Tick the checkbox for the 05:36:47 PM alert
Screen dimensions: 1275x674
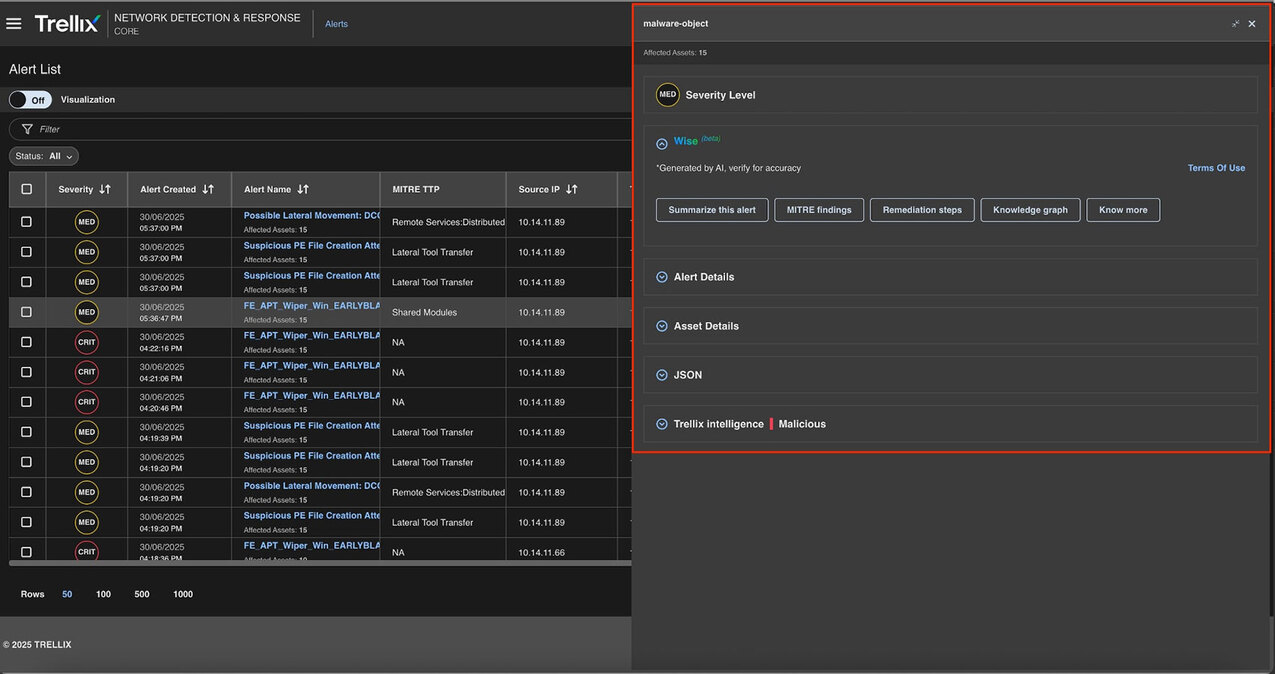click(26, 312)
